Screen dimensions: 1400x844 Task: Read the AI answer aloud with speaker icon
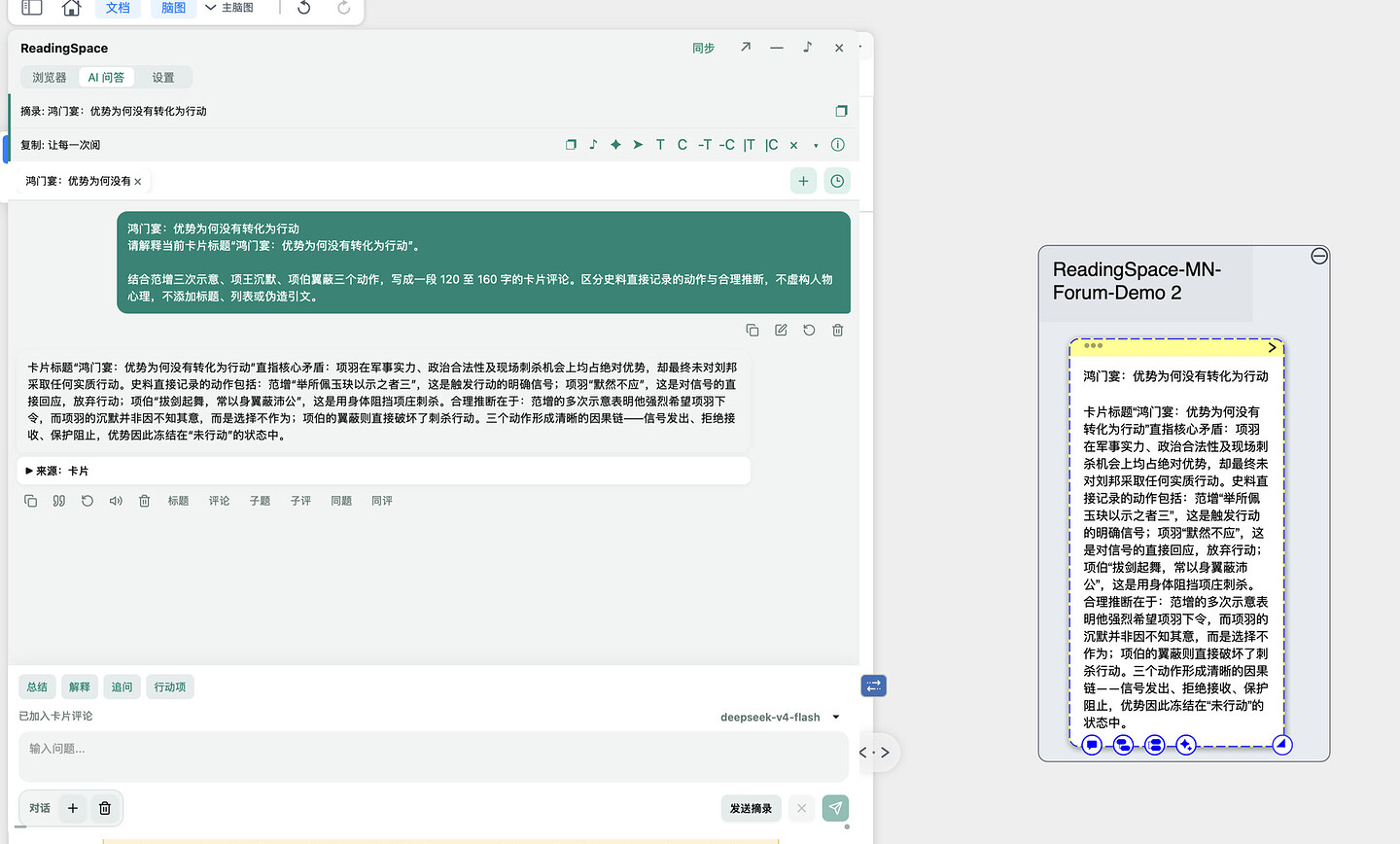[x=116, y=501]
